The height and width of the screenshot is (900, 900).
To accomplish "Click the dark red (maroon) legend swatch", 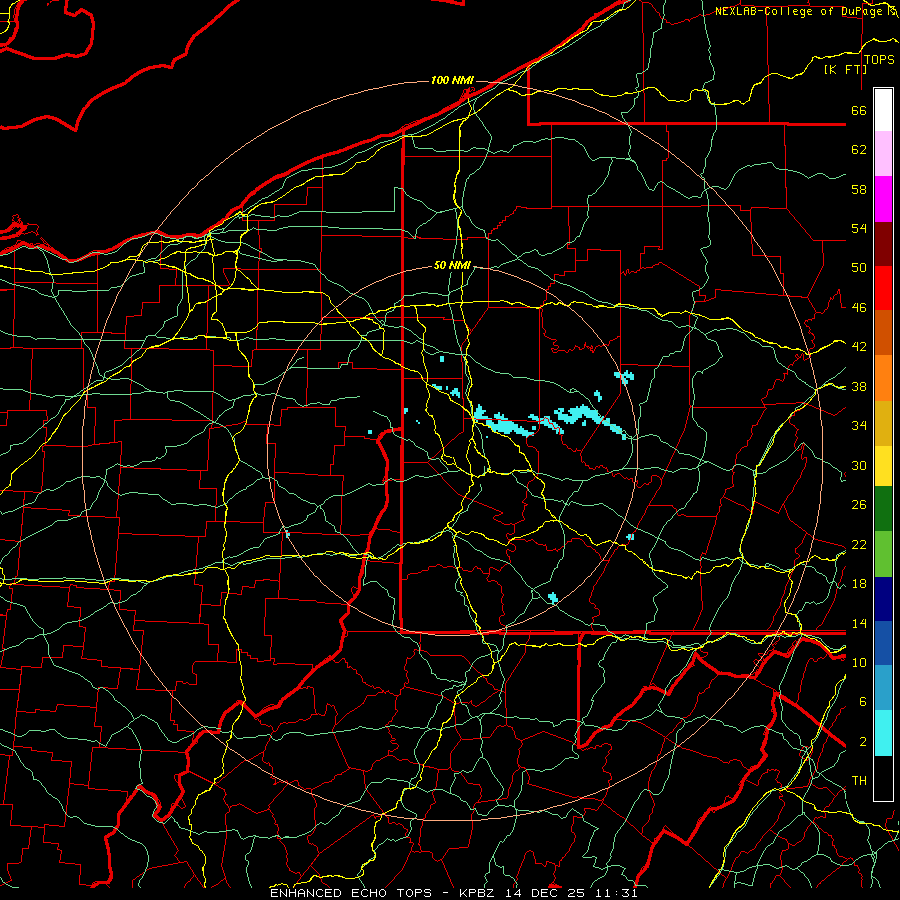I will [883, 244].
